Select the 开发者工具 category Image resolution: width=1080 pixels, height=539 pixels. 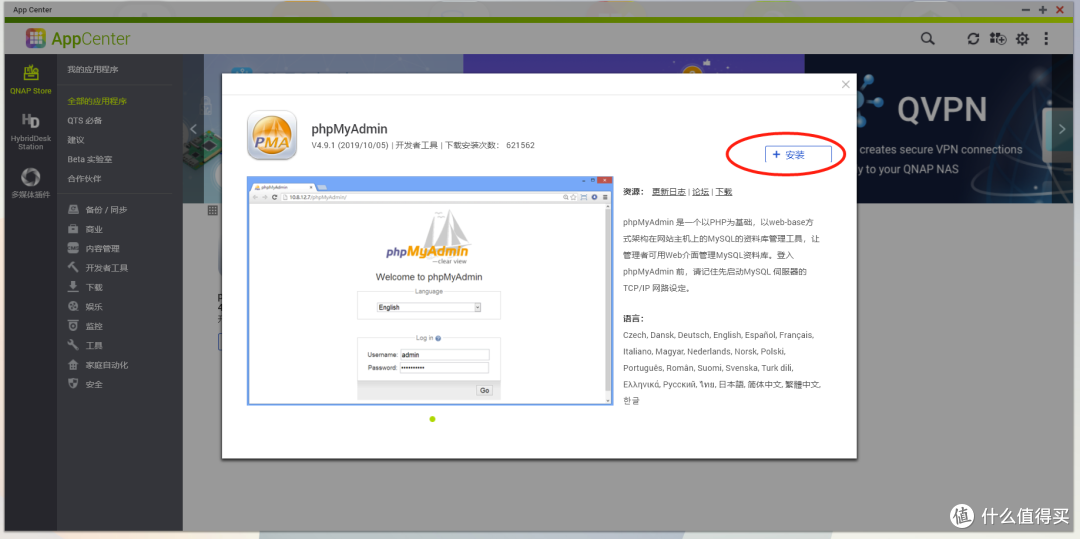pyautogui.click(x=106, y=268)
